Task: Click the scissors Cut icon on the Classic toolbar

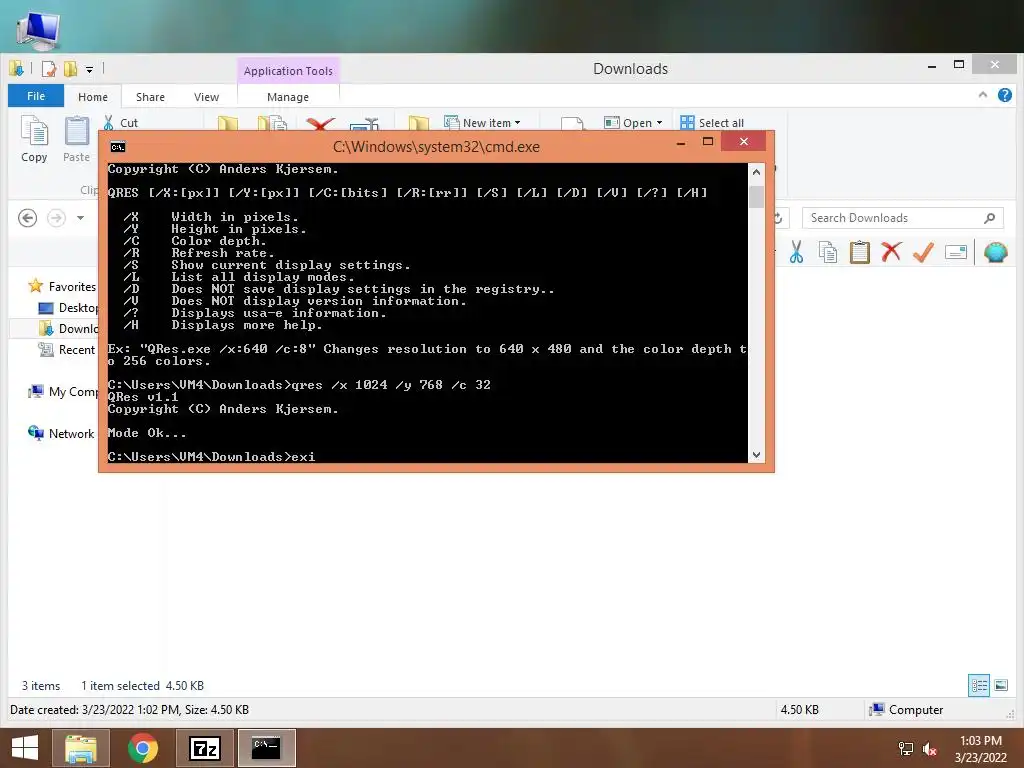Action: (796, 252)
